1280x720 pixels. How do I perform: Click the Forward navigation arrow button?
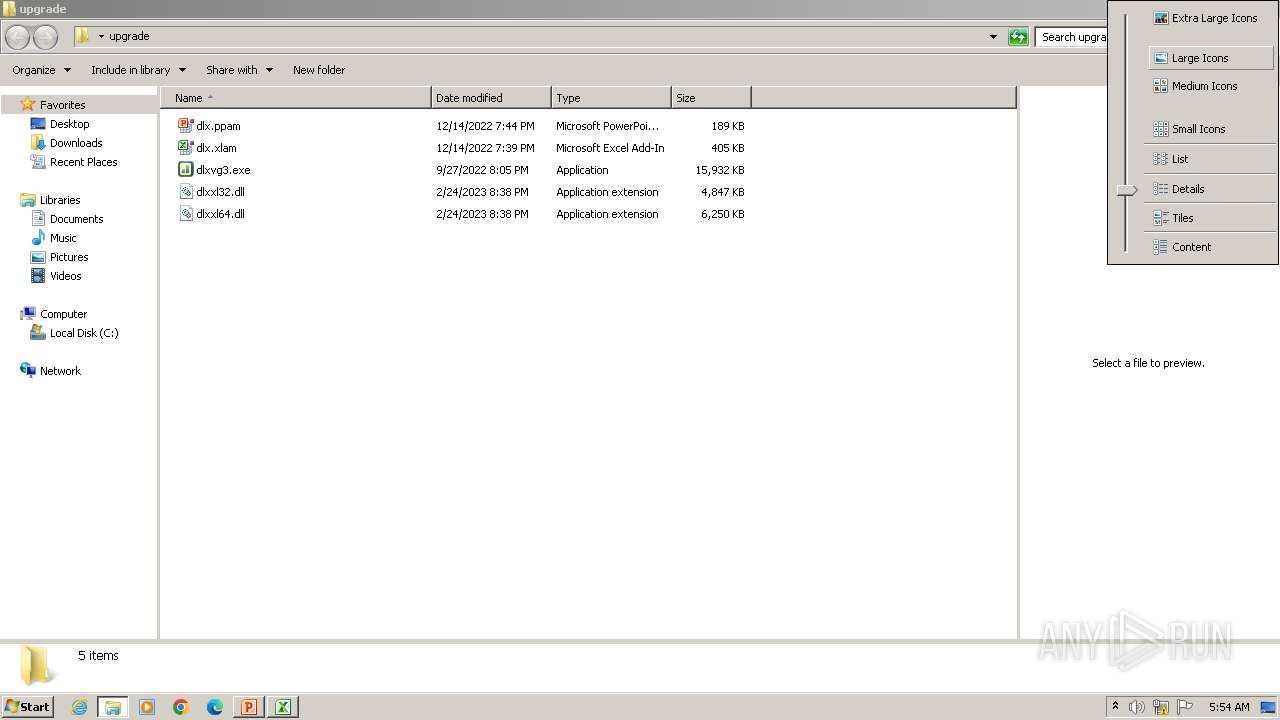point(46,37)
